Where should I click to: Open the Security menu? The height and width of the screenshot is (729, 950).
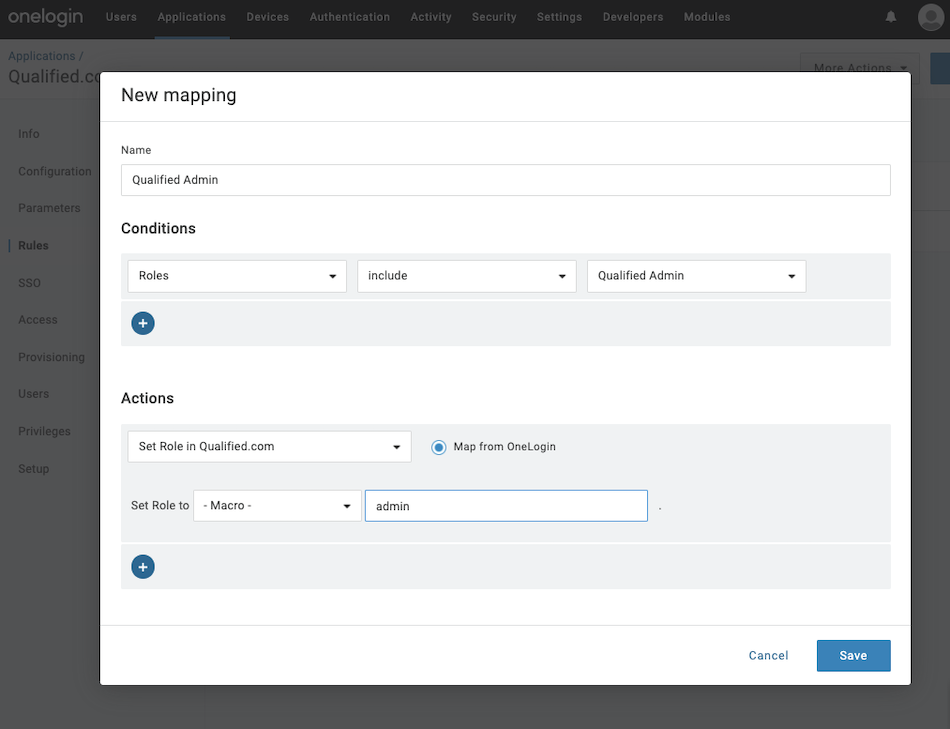(494, 17)
